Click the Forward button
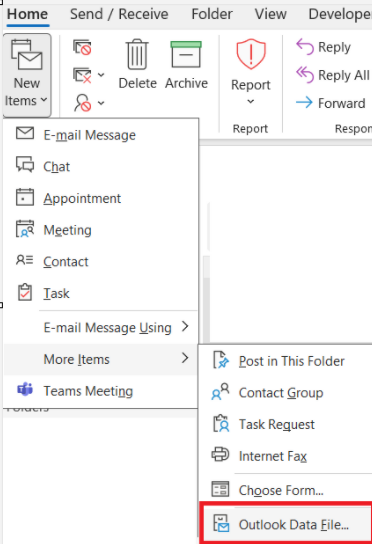Image resolution: width=372 pixels, height=544 pixels. (331, 103)
